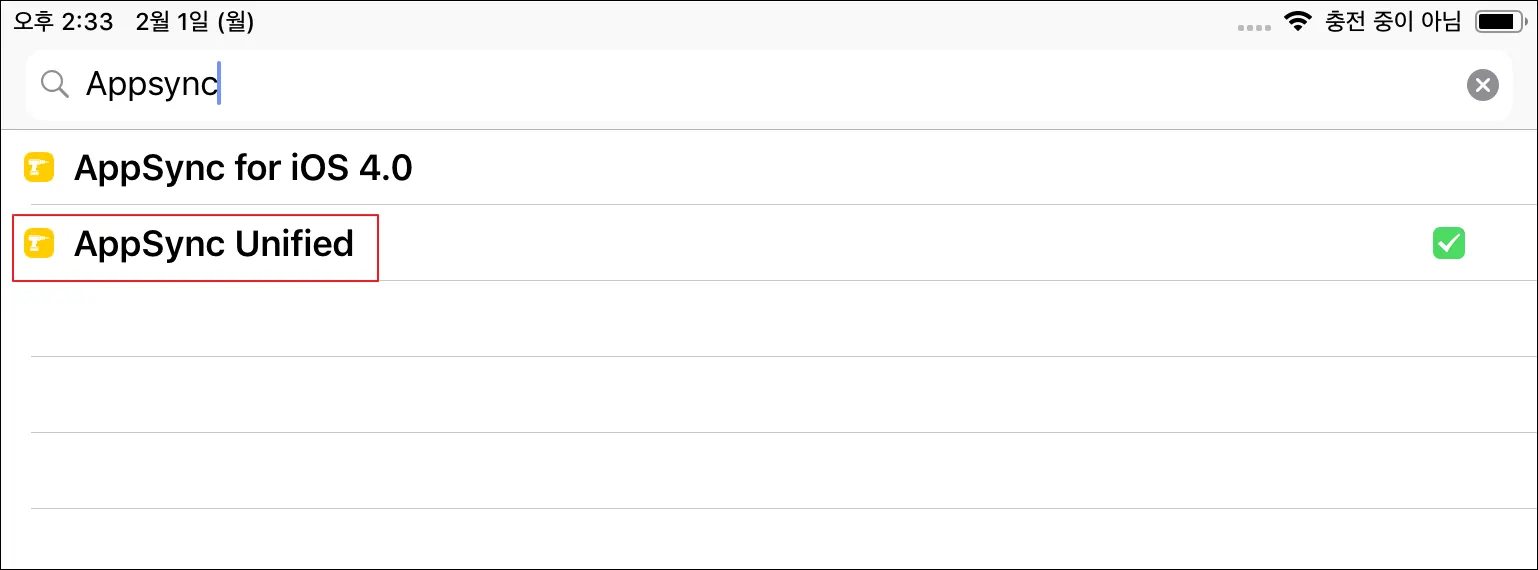The width and height of the screenshot is (1538, 570).
Task: Tap the bottom-most empty list row
Action: coord(769,540)
